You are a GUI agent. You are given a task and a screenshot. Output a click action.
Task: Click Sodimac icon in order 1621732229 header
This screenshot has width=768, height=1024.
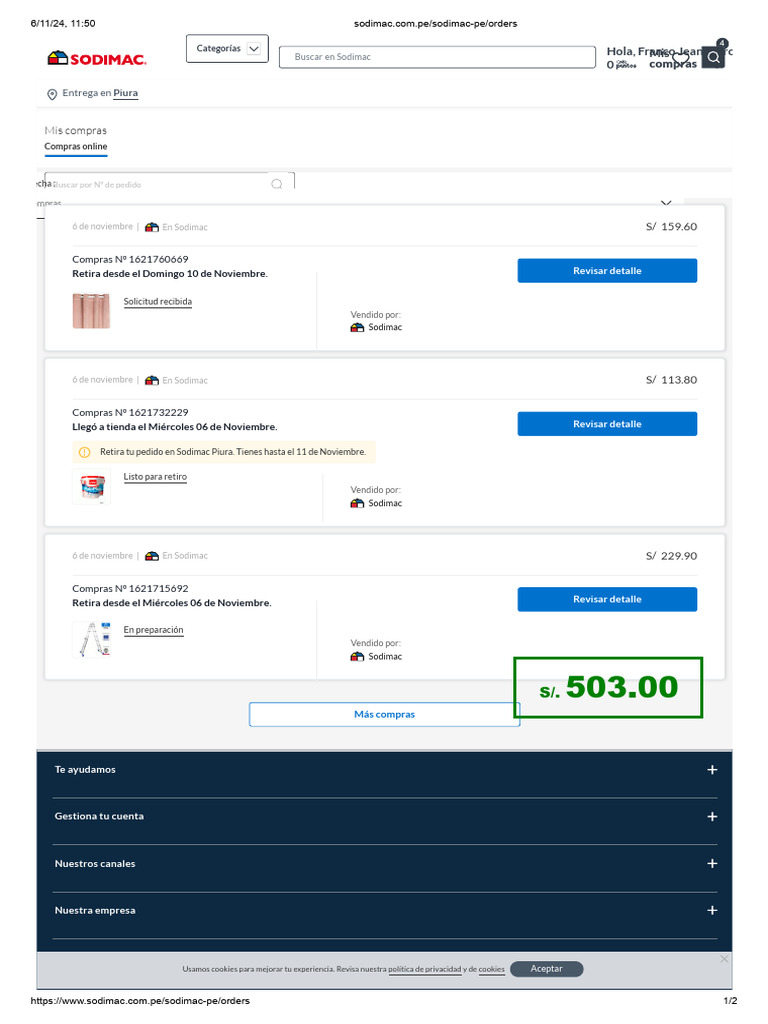pyautogui.click(x=152, y=380)
